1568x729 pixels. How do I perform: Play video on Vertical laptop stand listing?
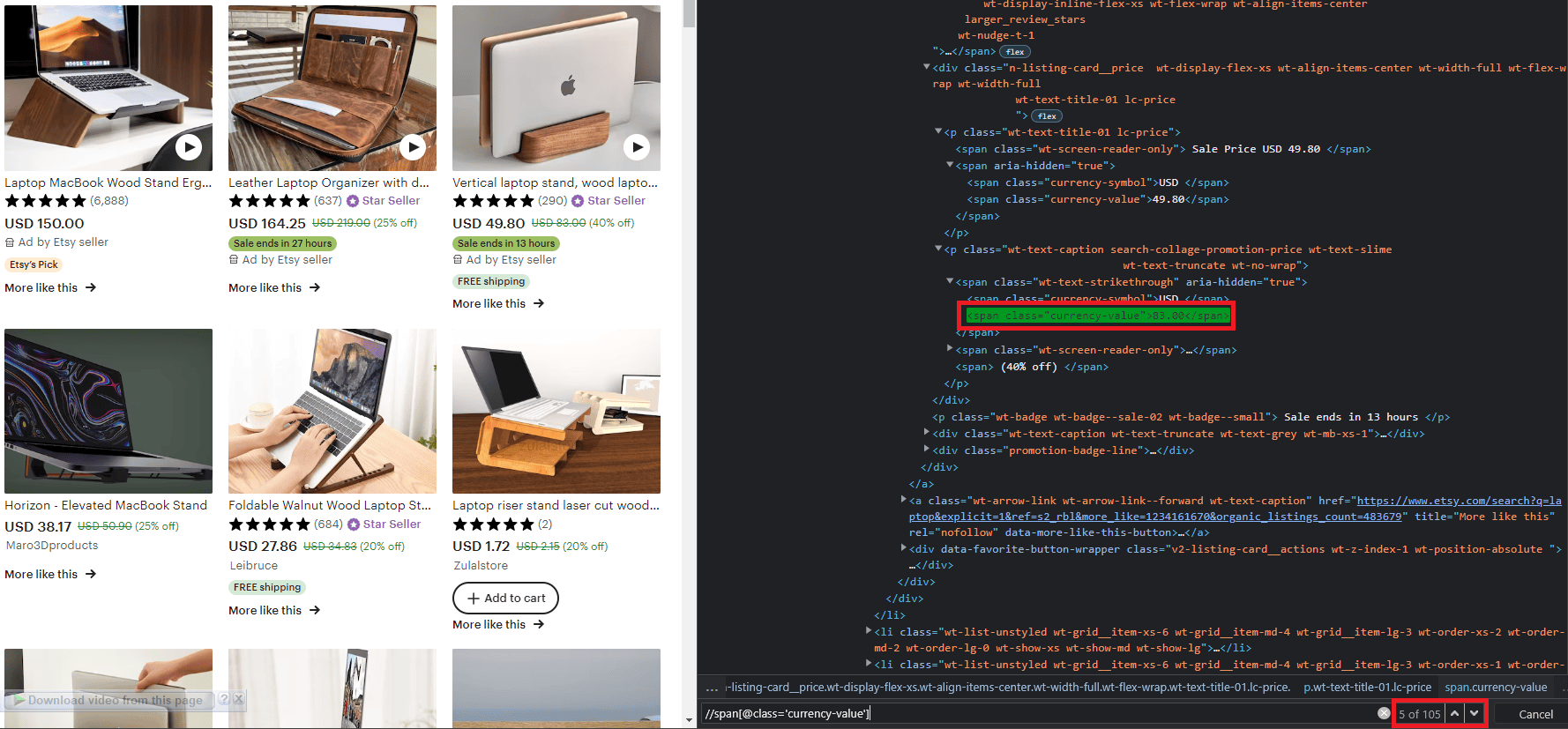pyautogui.click(x=636, y=147)
